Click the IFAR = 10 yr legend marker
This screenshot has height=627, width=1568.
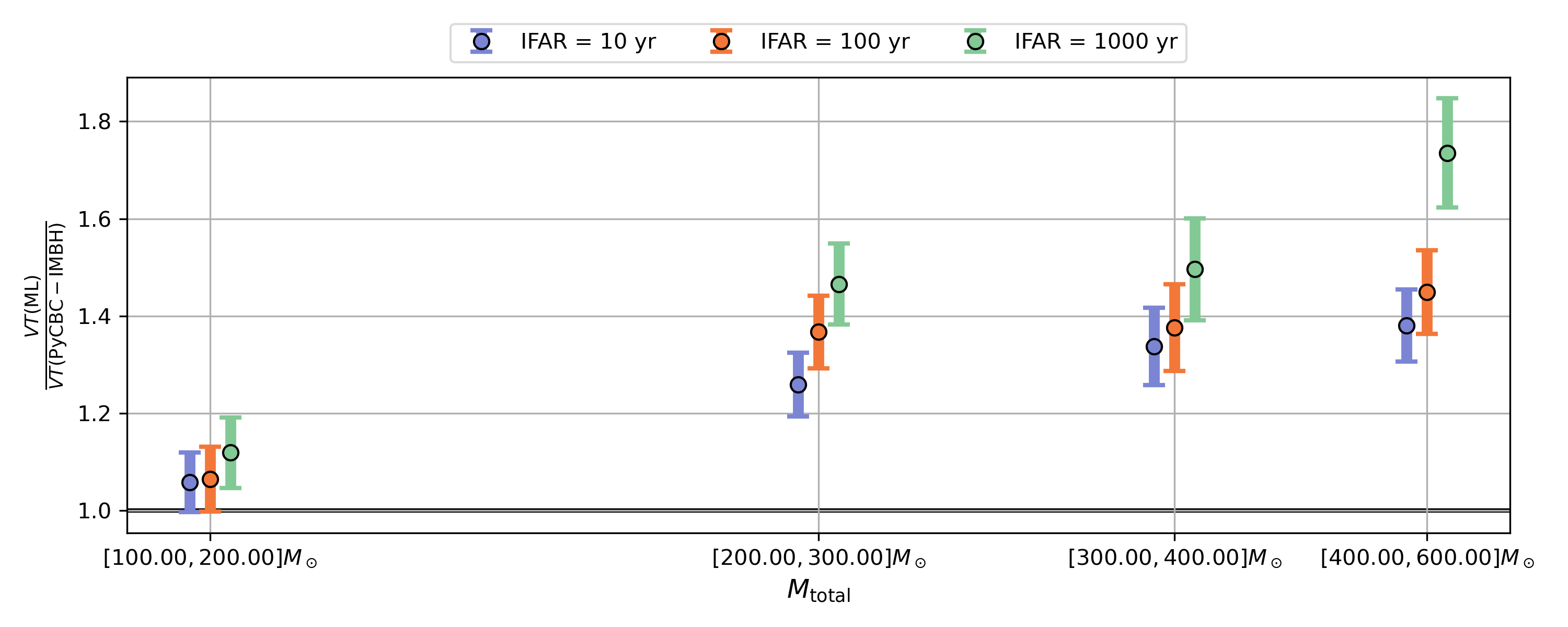coord(481,41)
